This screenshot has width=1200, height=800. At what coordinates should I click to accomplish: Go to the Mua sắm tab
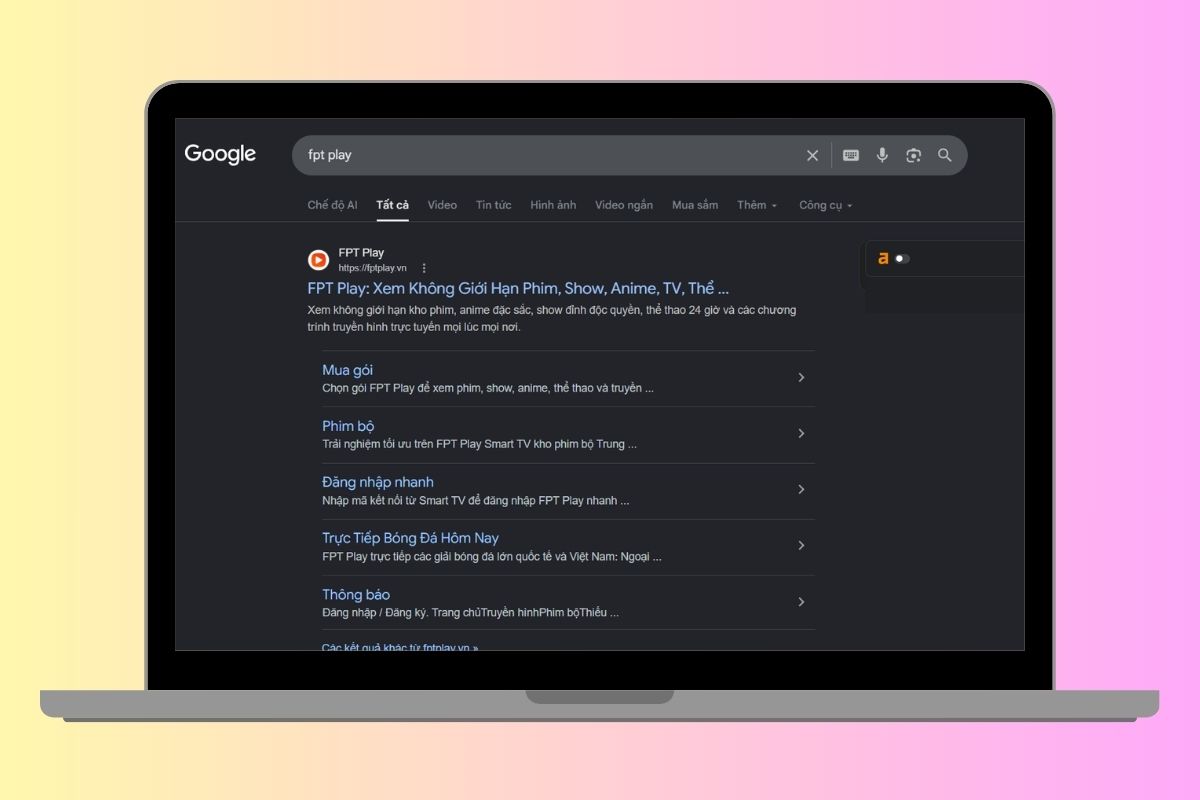pos(695,205)
